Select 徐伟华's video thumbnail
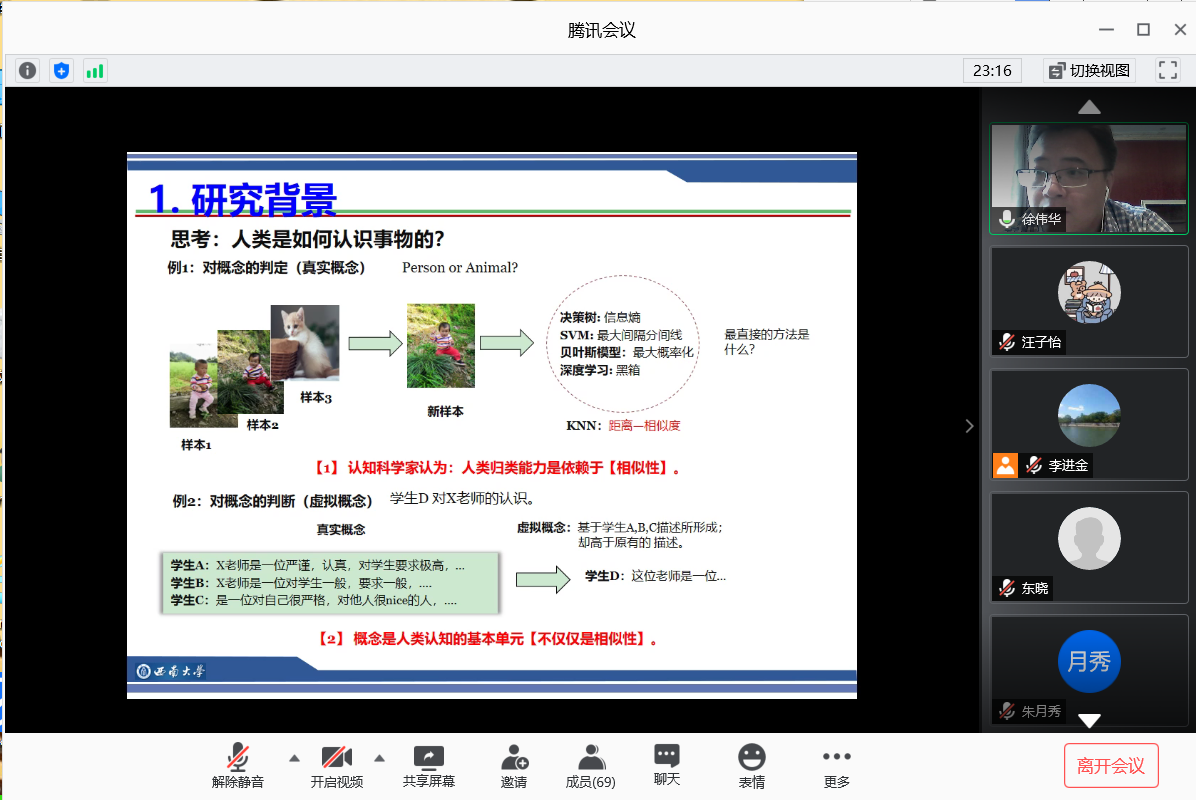 pyautogui.click(x=1088, y=178)
